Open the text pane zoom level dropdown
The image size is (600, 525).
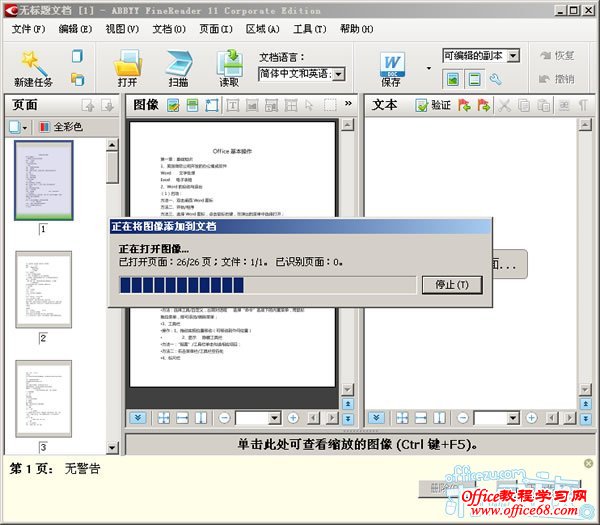click(x=513, y=418)
